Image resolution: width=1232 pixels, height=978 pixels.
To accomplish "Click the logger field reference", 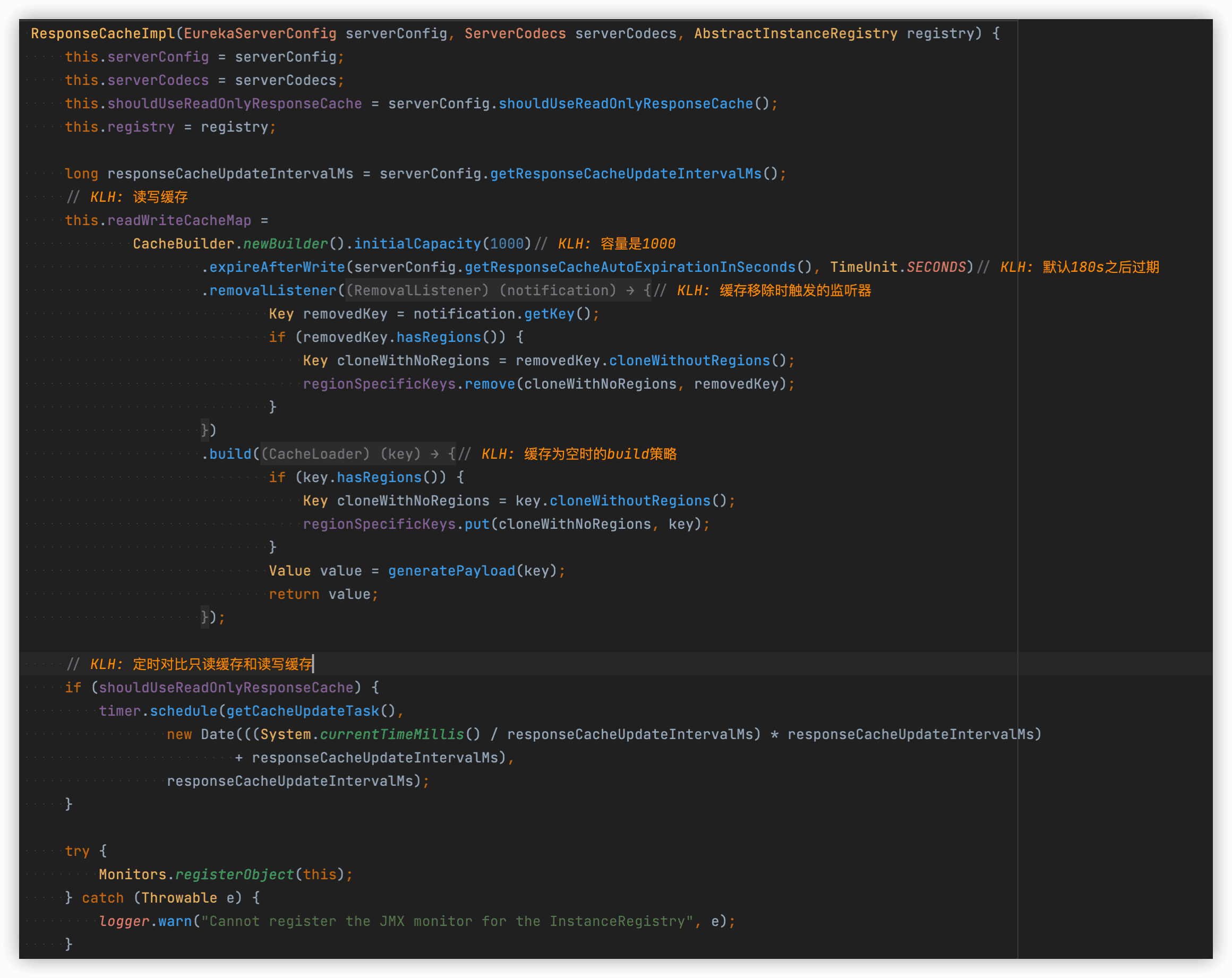I will tap(124, 921).
